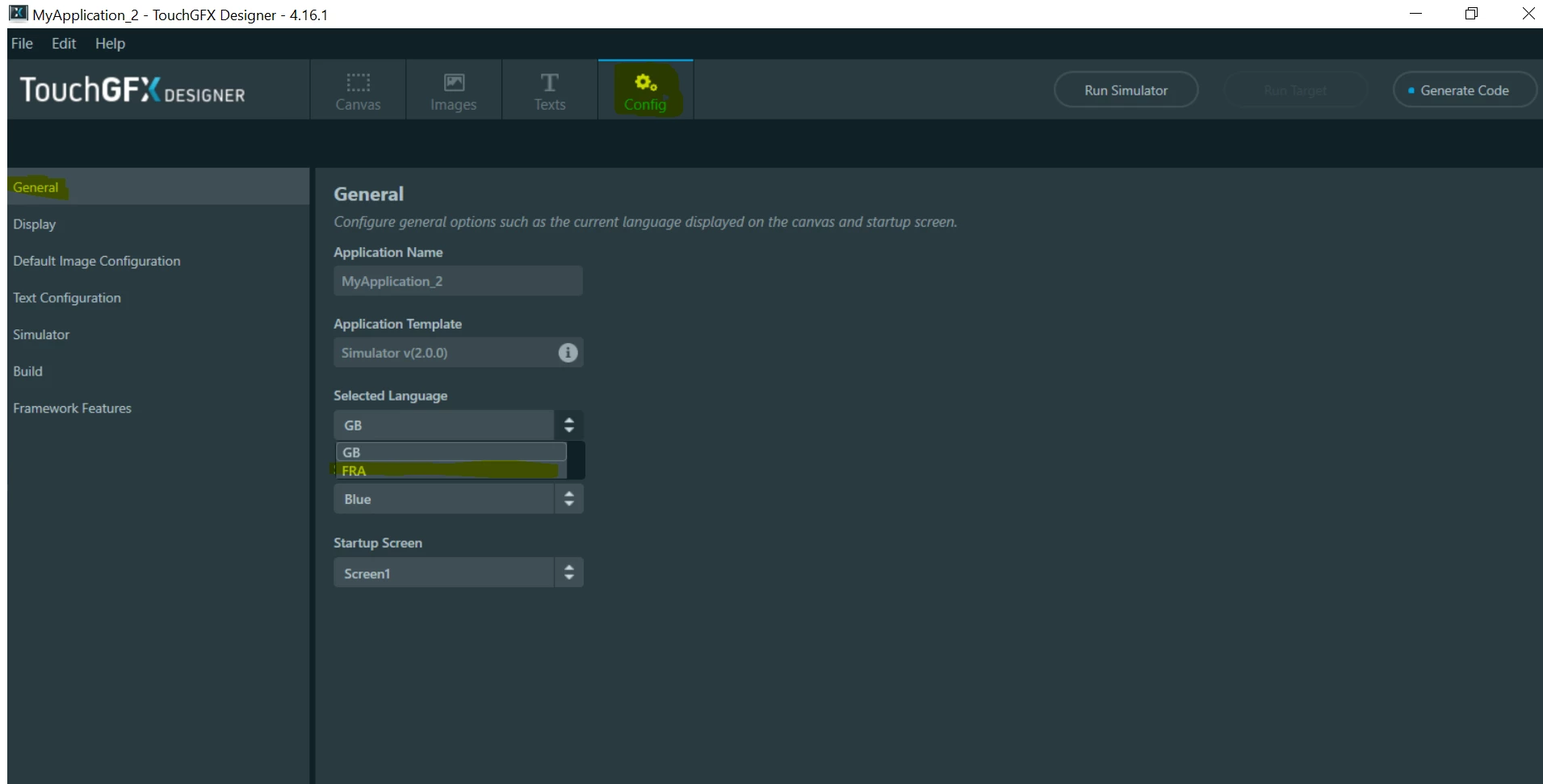This screenshot has height=784, width=1543.
Task: Select Display in the config sidebar
Action: tap(158, 224)
